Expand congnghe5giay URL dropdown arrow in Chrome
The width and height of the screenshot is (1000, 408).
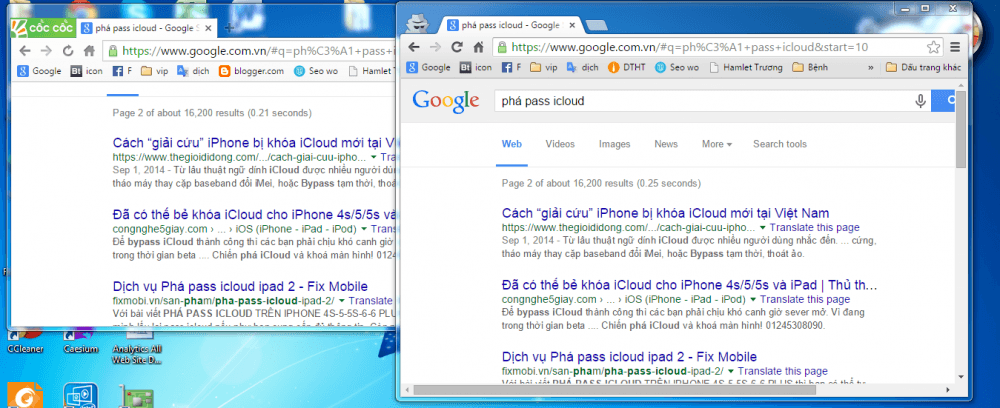click(753, 300)
